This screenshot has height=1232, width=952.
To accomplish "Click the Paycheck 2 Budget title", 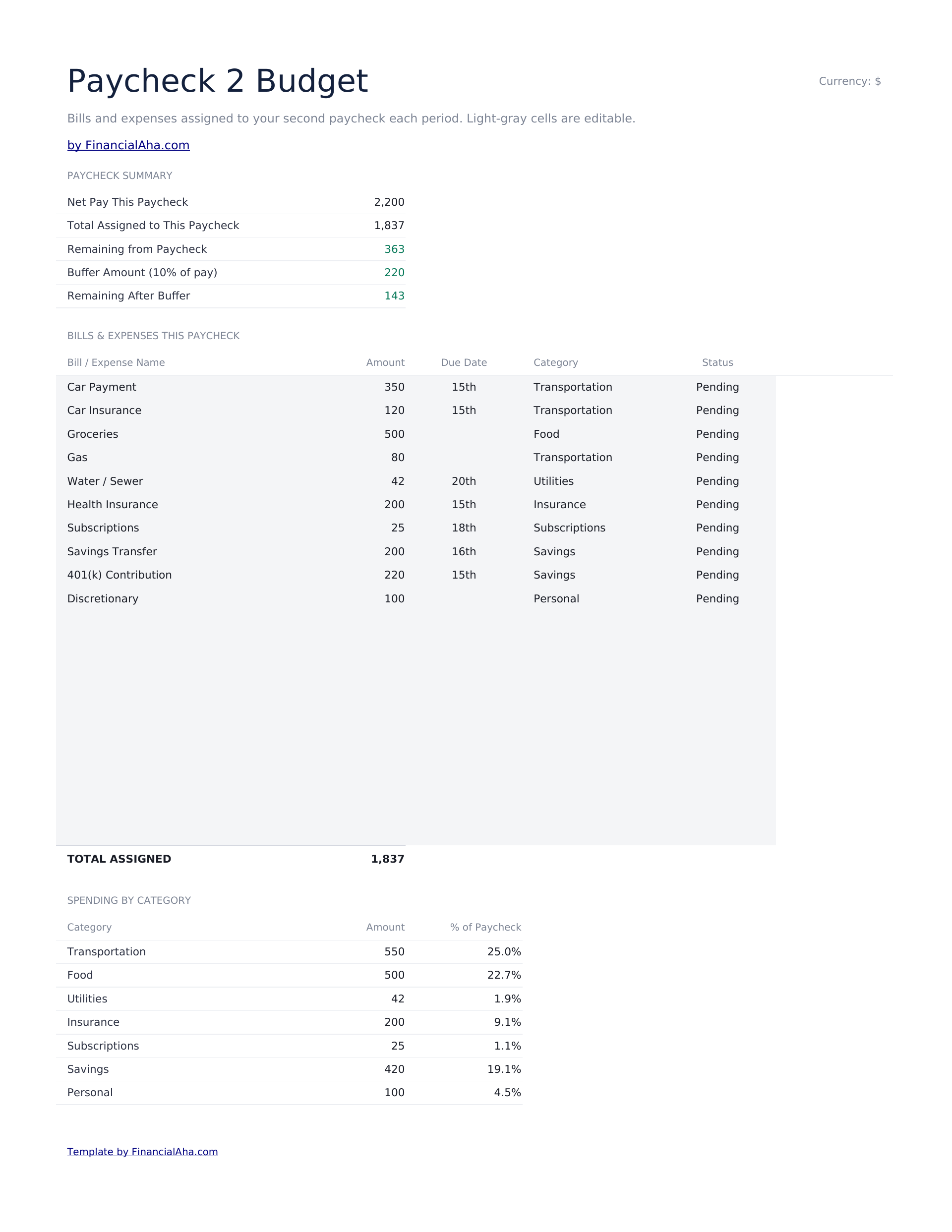I will point(217,81).
